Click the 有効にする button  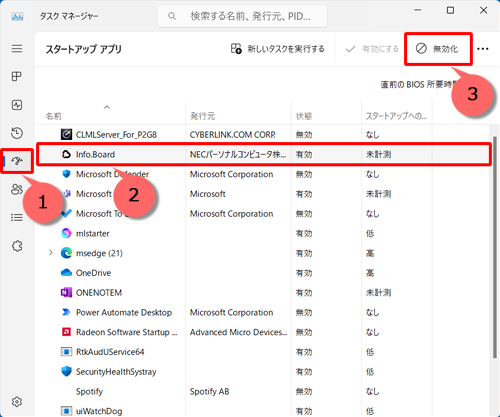(372, 49)
